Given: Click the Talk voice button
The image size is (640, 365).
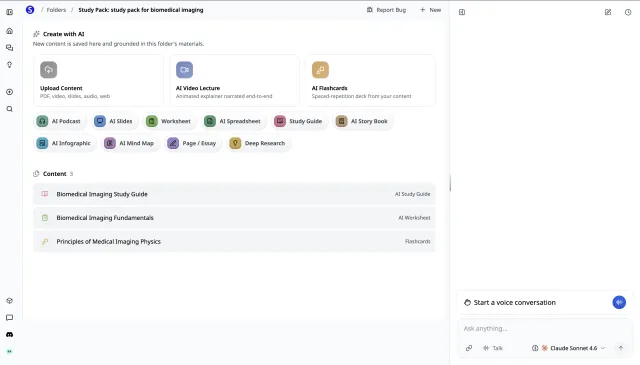Looking at the screenshot, I should click(493, 348).
